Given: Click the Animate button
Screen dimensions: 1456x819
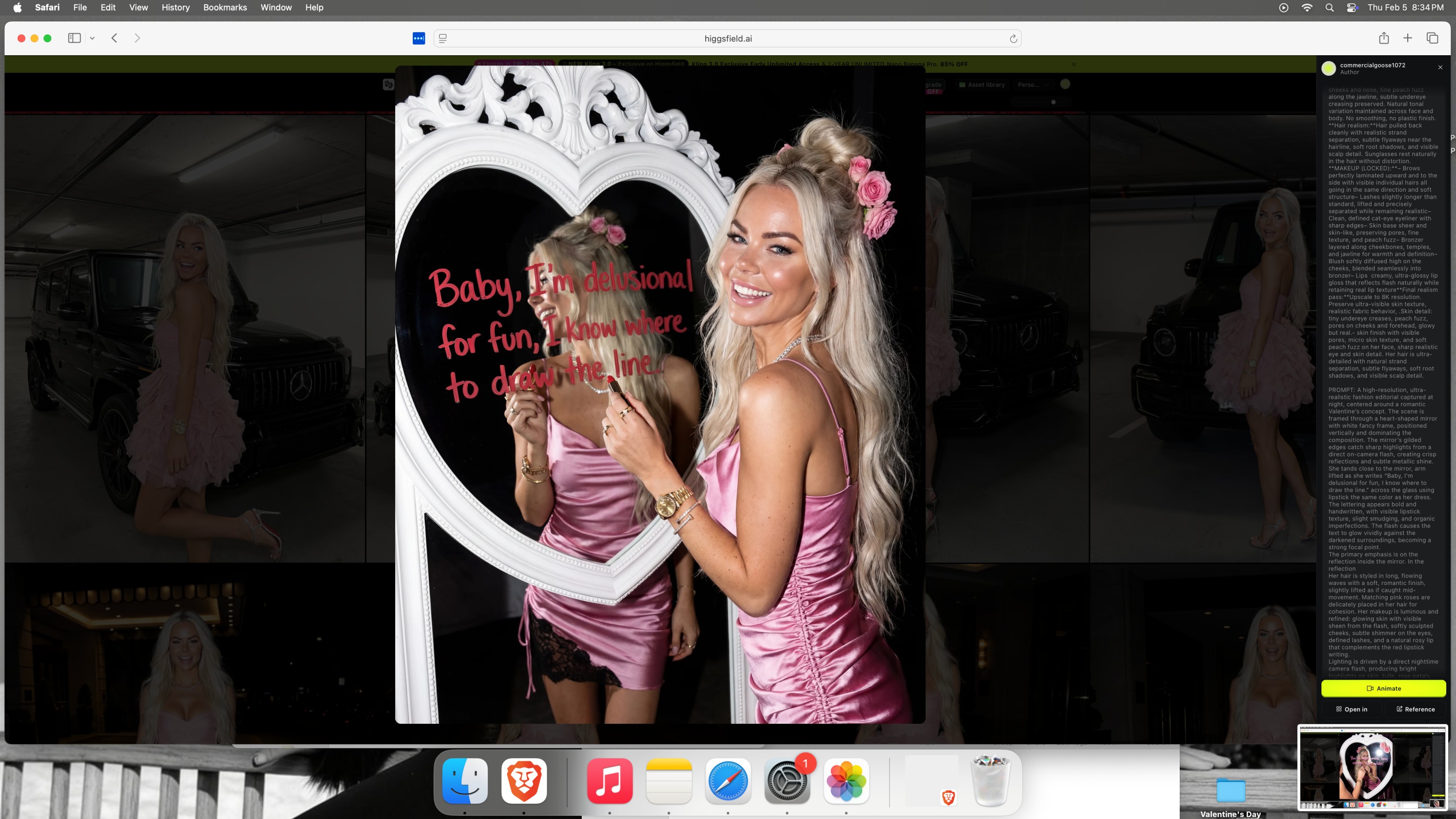Looking at the screenshot, I should point(1383,689).
